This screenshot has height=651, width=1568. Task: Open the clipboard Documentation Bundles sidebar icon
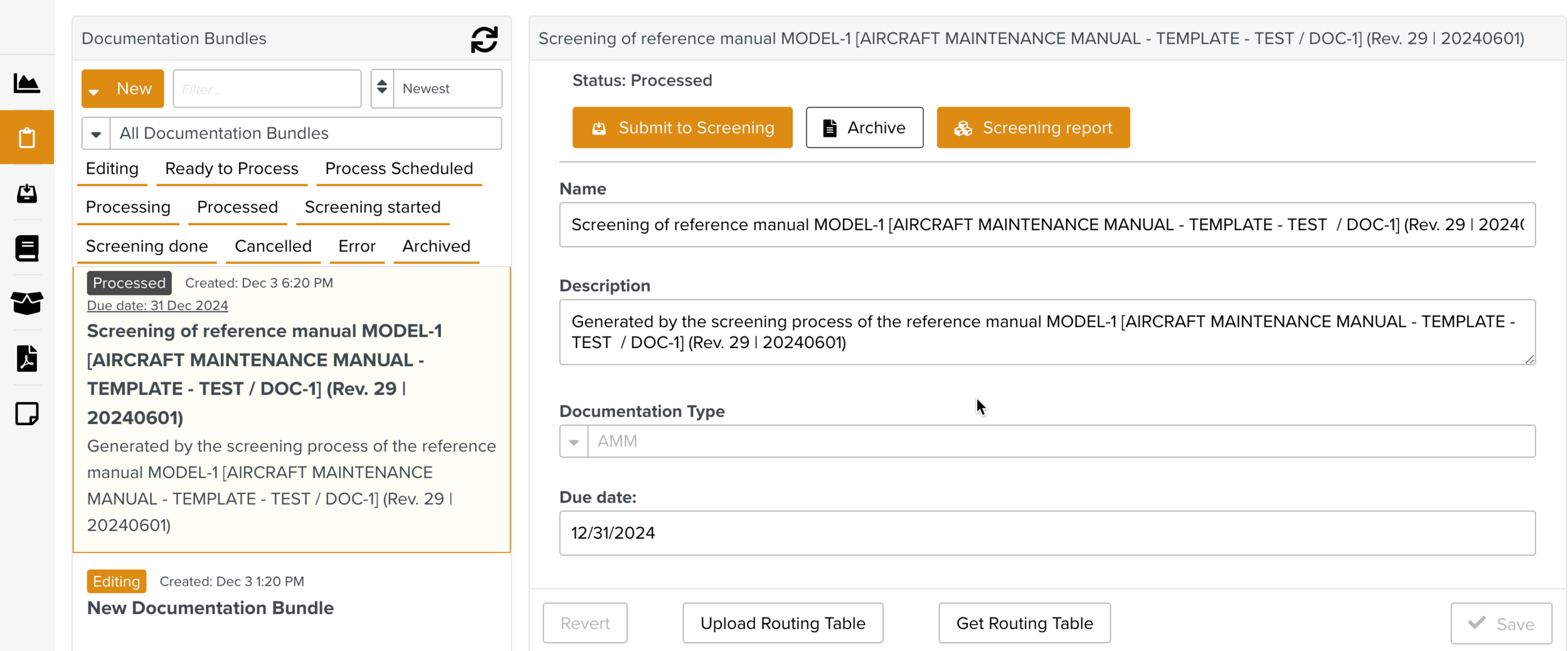27,137
